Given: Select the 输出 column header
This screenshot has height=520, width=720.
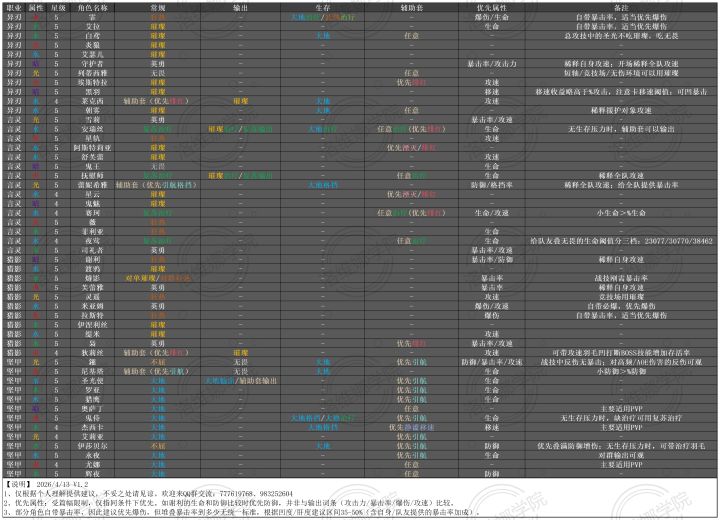Looking at the screenshot, I should [x=240, y=8].
